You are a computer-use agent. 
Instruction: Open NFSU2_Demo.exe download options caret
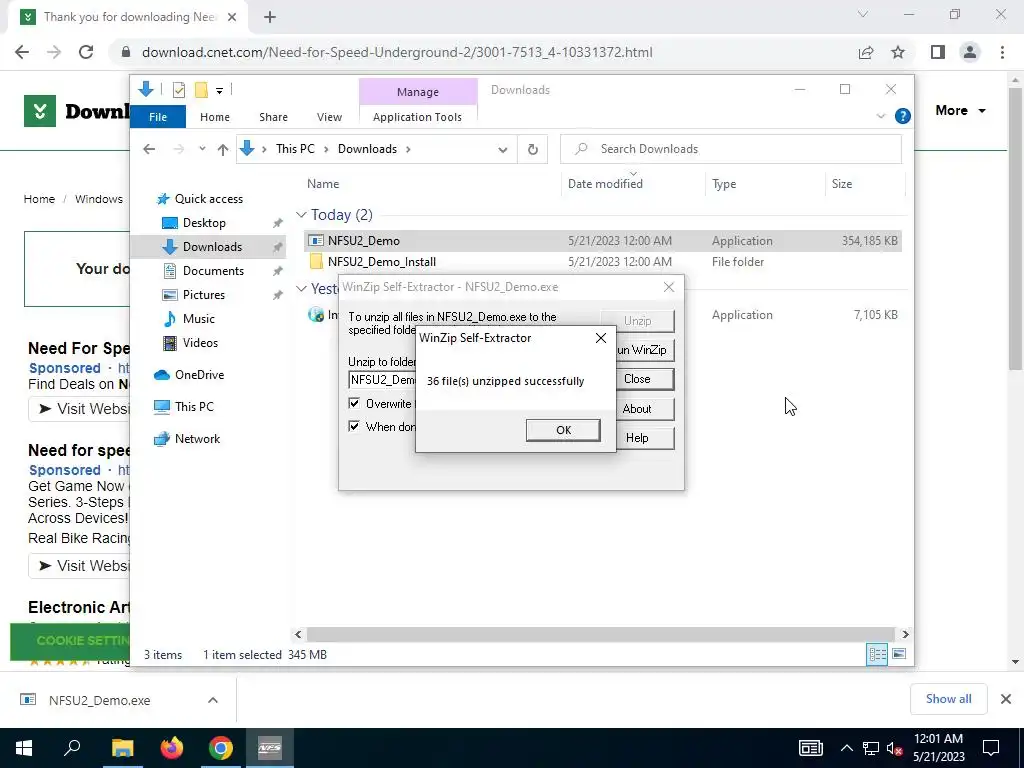(213, 700)
